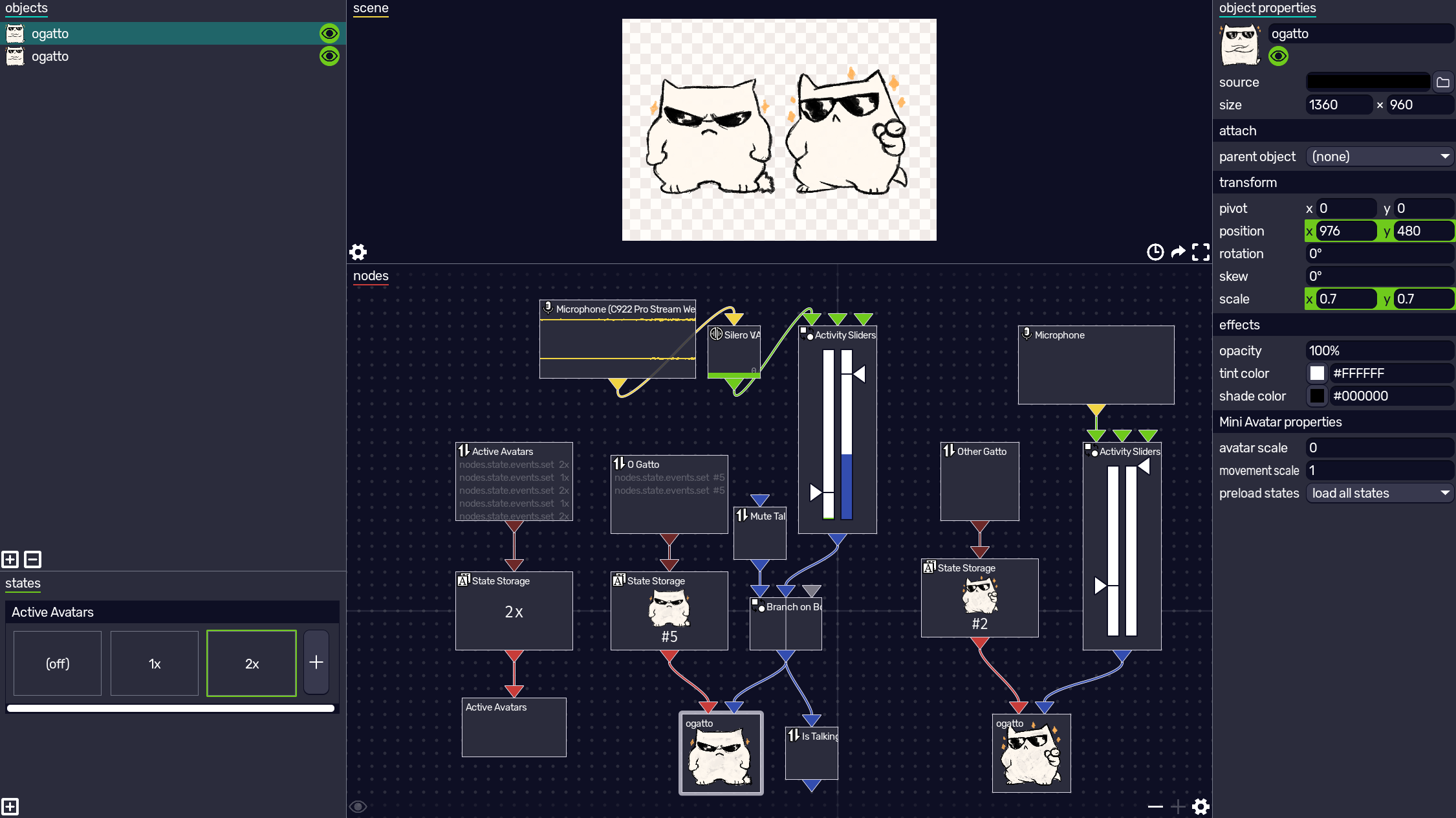Open the scene settings gear

pos(358,252)
